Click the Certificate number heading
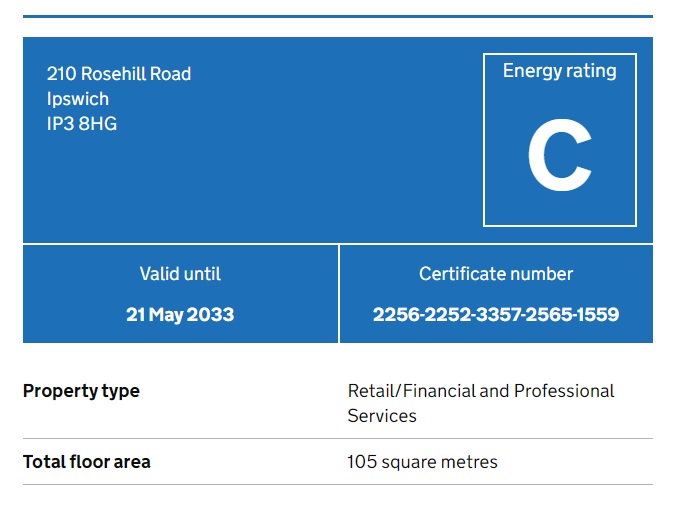This screenshot has width=680, height=506. (496, 274)
